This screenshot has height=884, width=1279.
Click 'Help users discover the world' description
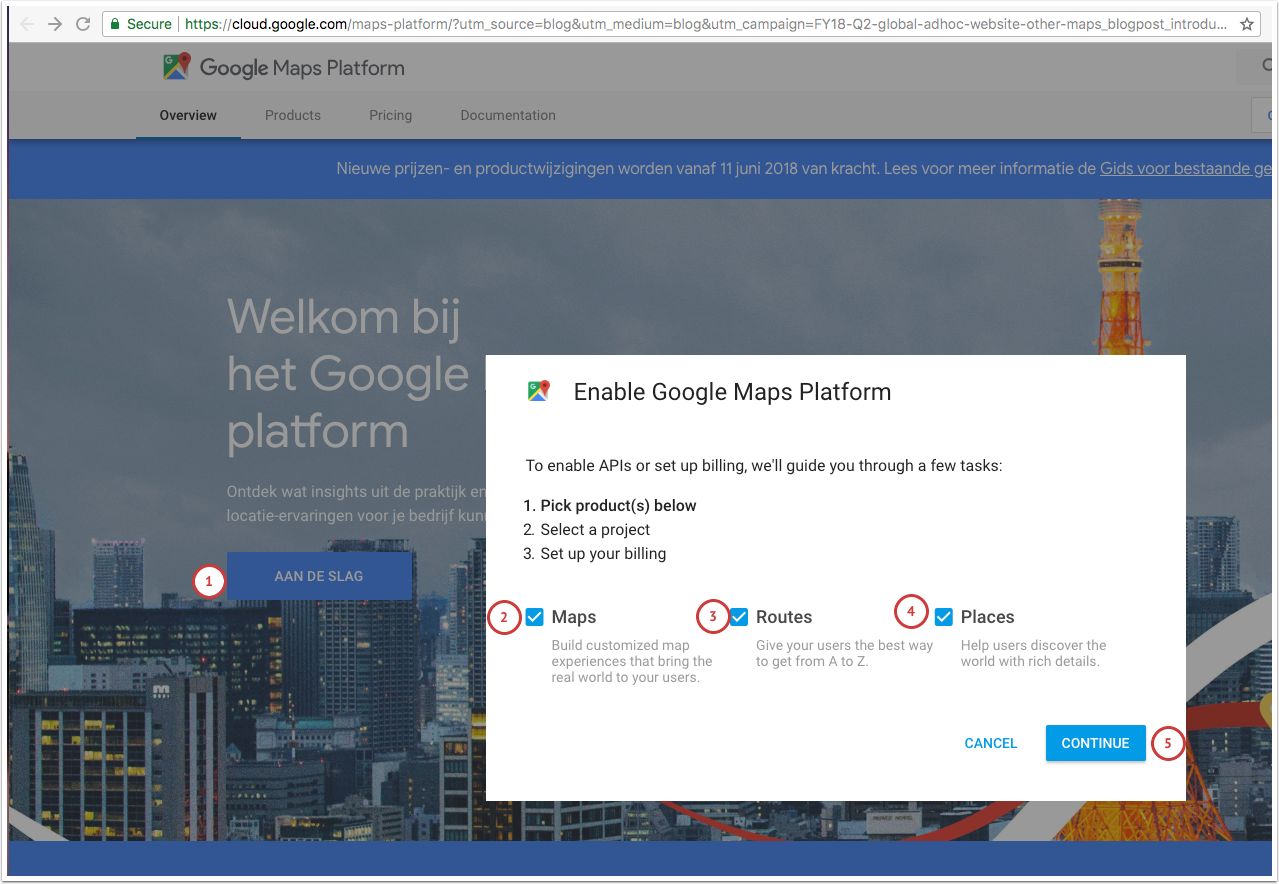click(x=1034, y=653)
